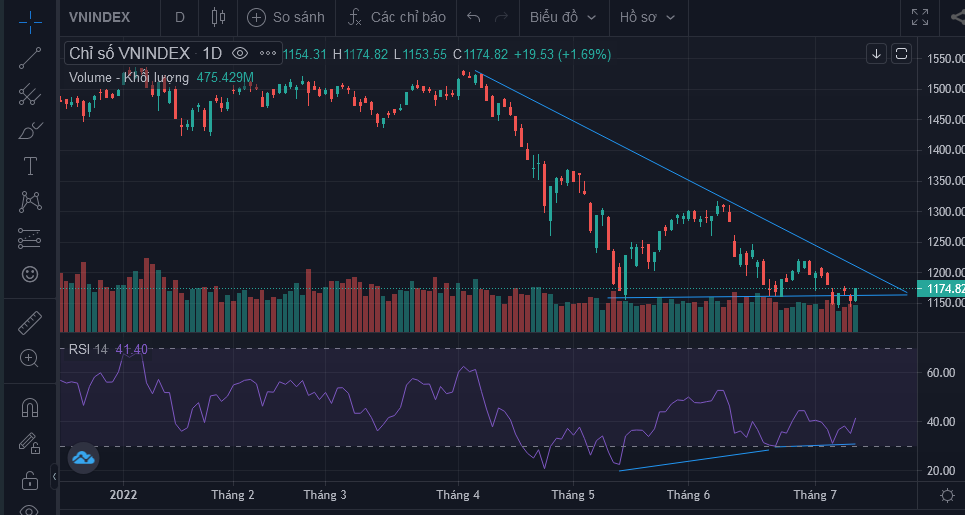Open the candlestick chart type selector
Image resolution: width=965 pixels, height=515 pixels.
click(x=219, y=17)
